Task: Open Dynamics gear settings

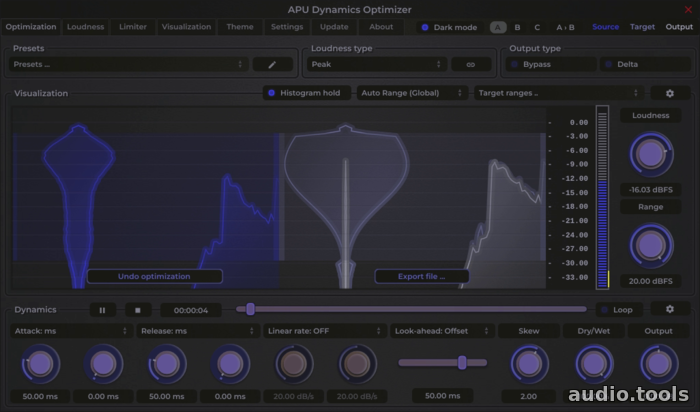Action: point(670,309)
